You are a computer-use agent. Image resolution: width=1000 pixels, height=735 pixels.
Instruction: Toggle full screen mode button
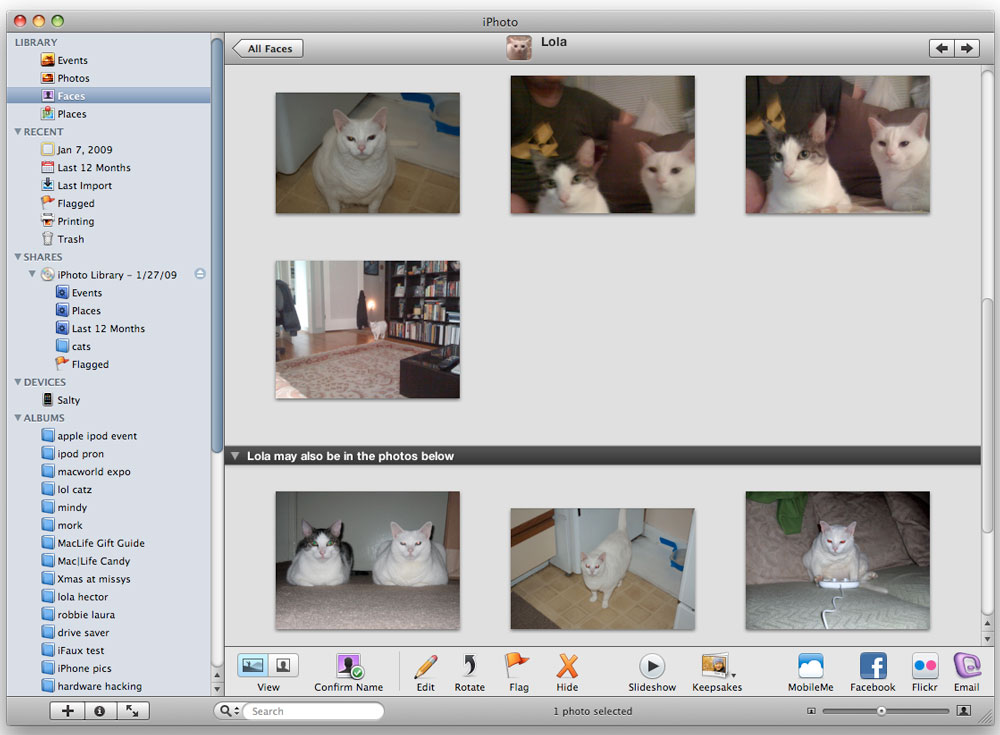[132, 711]
